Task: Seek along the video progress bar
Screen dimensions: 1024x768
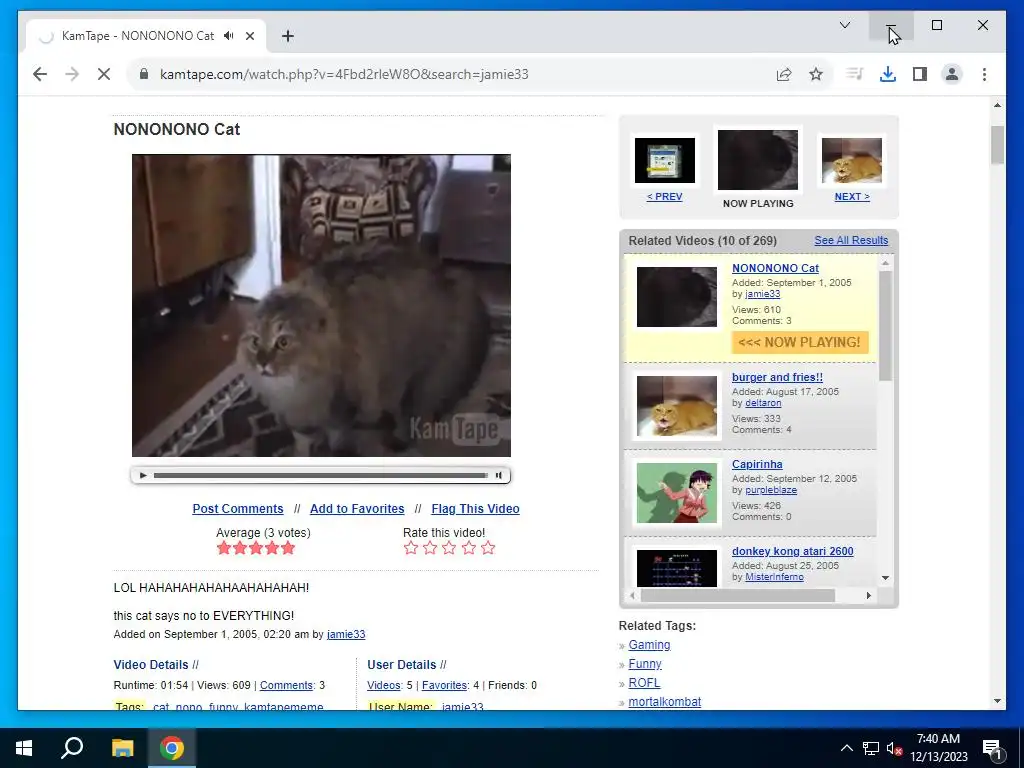Action: [x=321, y=475]
